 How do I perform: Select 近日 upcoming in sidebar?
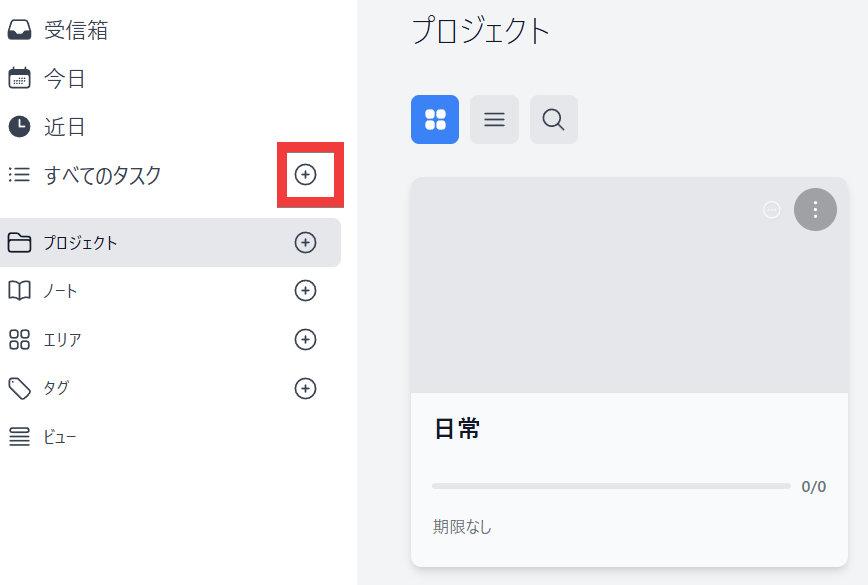pos(64,127)
